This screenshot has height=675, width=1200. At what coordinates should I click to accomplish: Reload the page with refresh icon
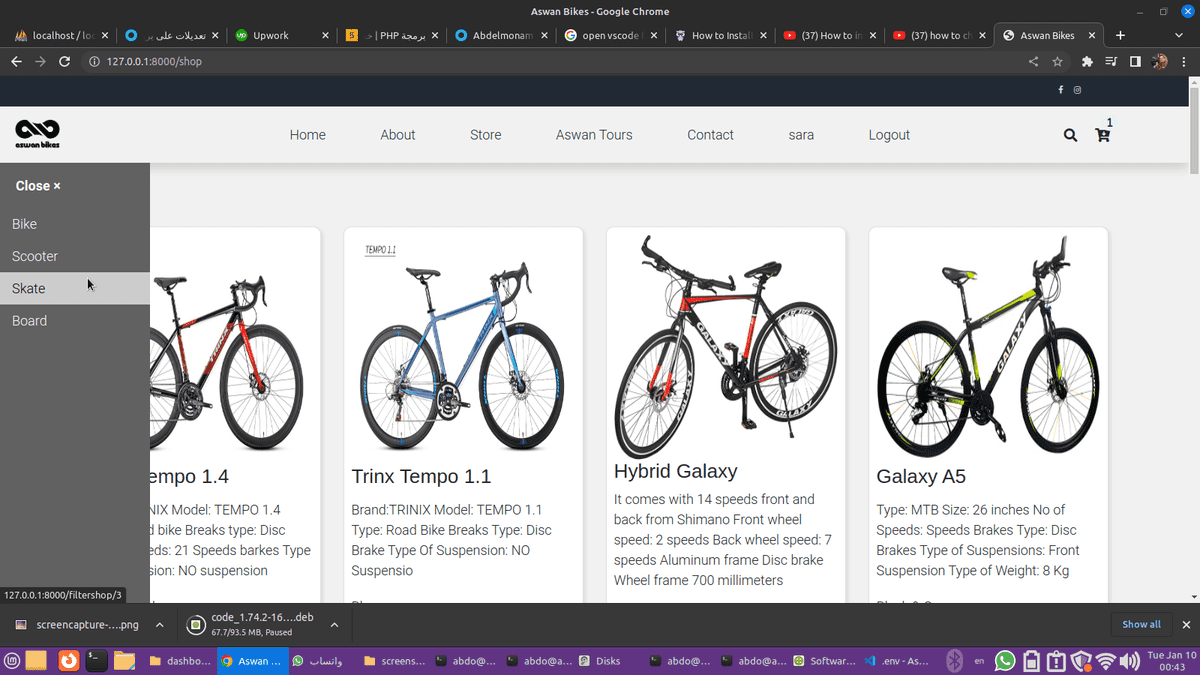point(65,61)
